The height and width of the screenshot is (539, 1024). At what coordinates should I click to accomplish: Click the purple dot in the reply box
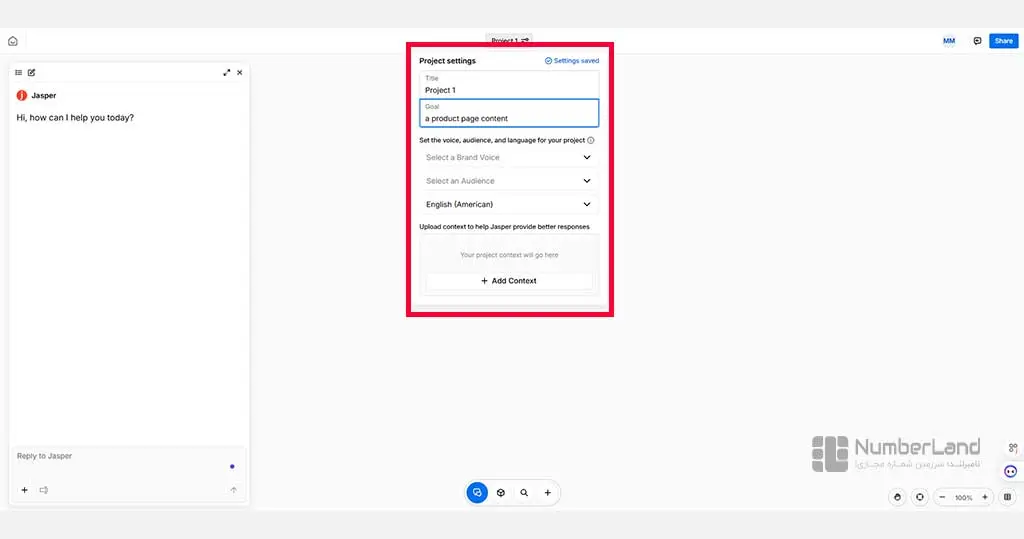click(x=232, y=466)
